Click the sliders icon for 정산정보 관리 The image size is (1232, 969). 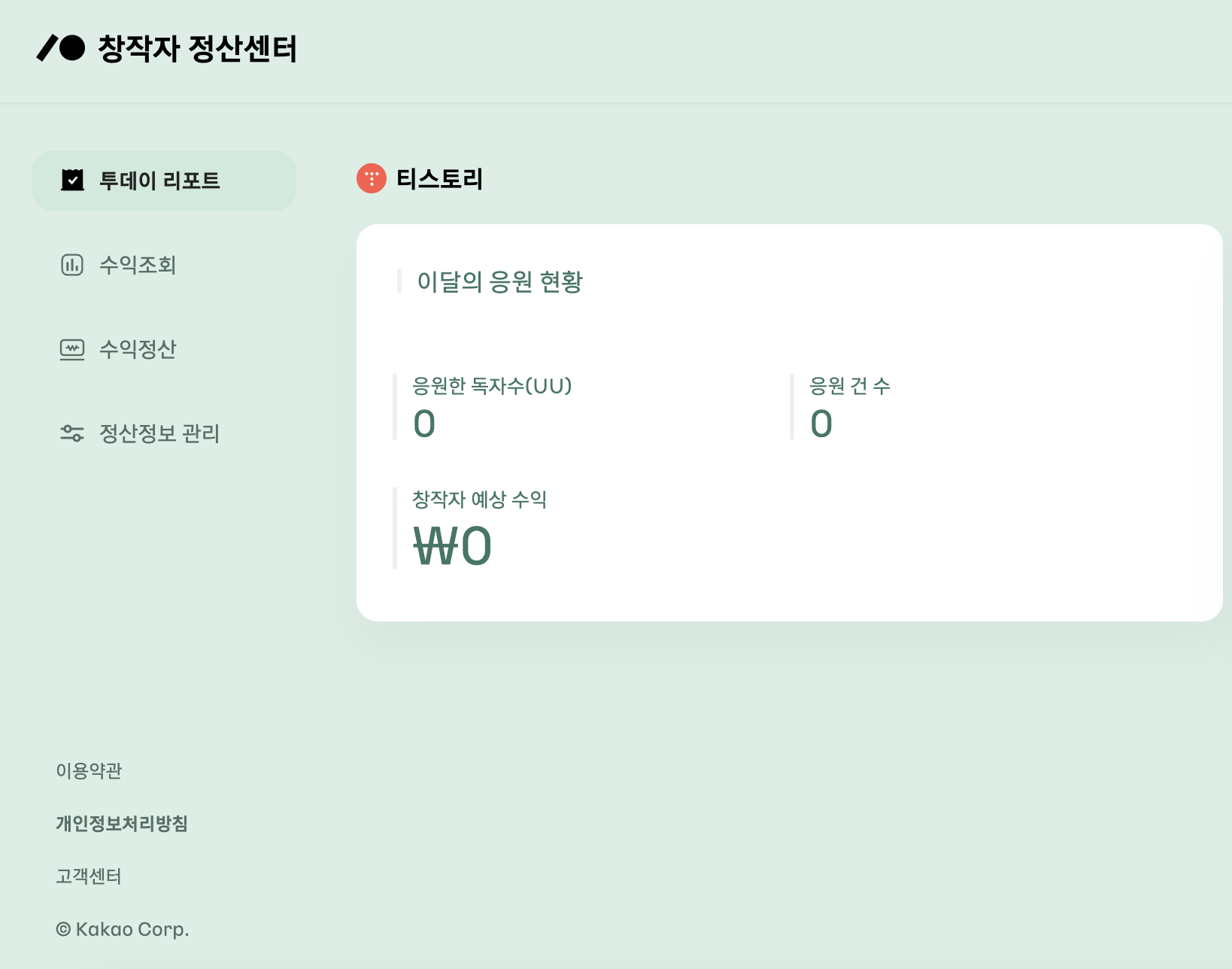click(x=71, y=433)
